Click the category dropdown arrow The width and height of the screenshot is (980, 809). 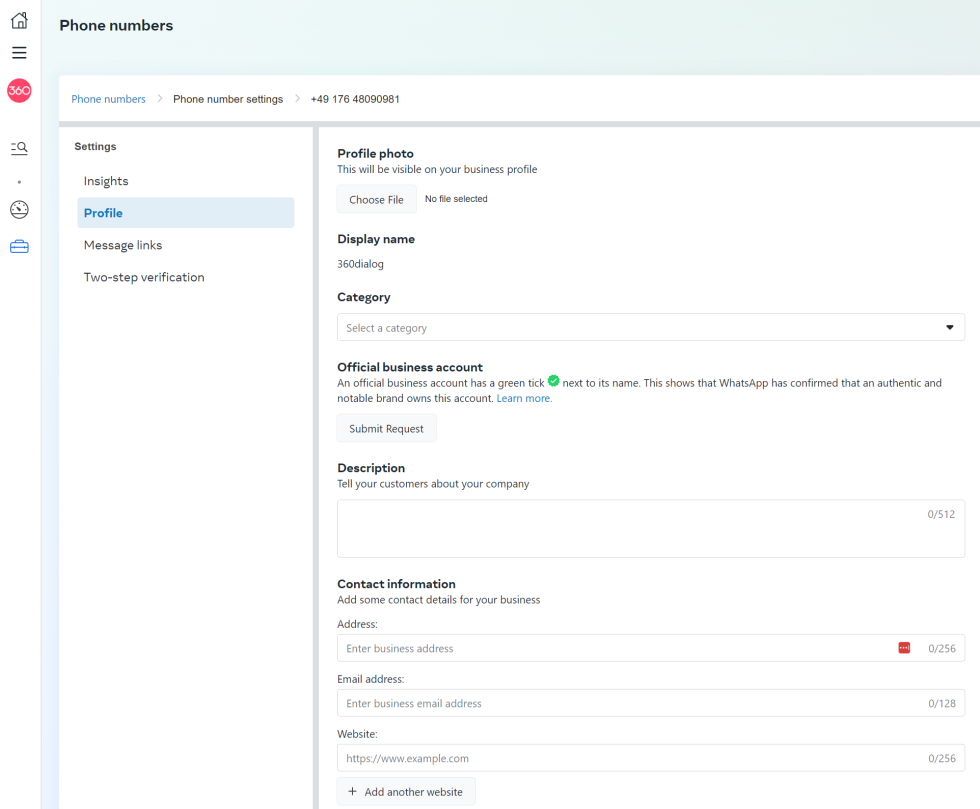coord(949,328)
